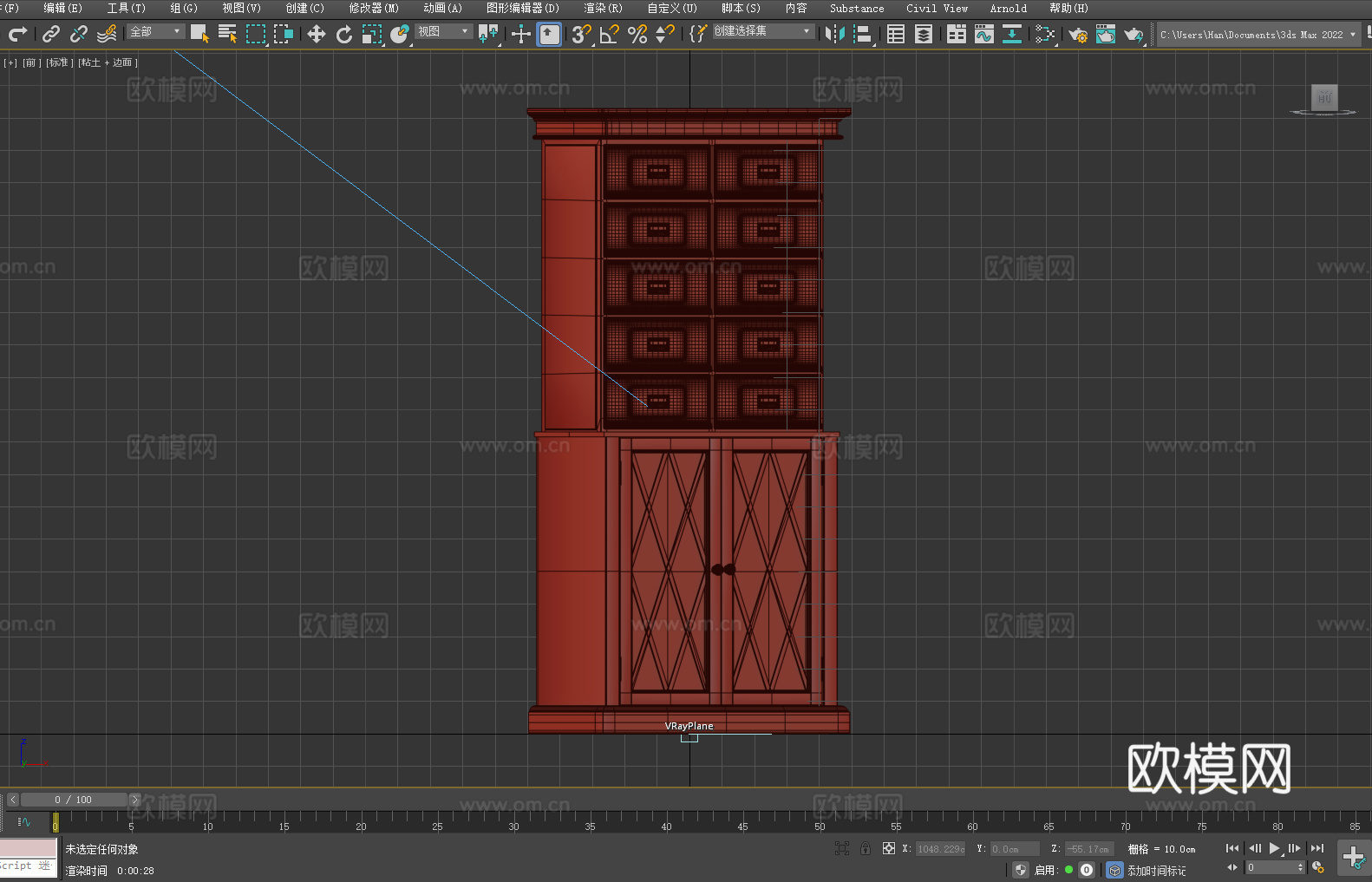Click the [粘土 + 边面] display label
The image size is (1372, 882).
click(x=108, y=62)
